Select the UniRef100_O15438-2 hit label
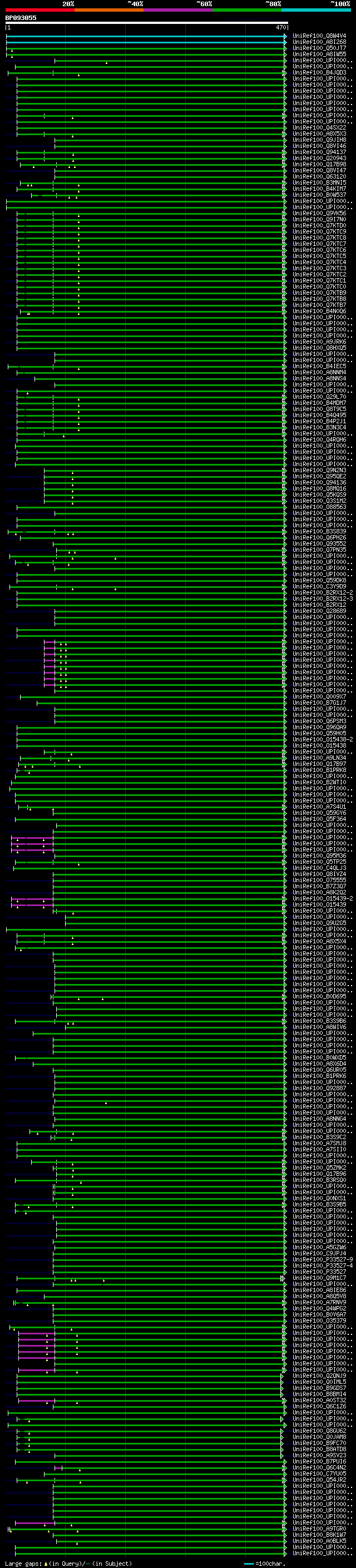 [x=323, y=740]
